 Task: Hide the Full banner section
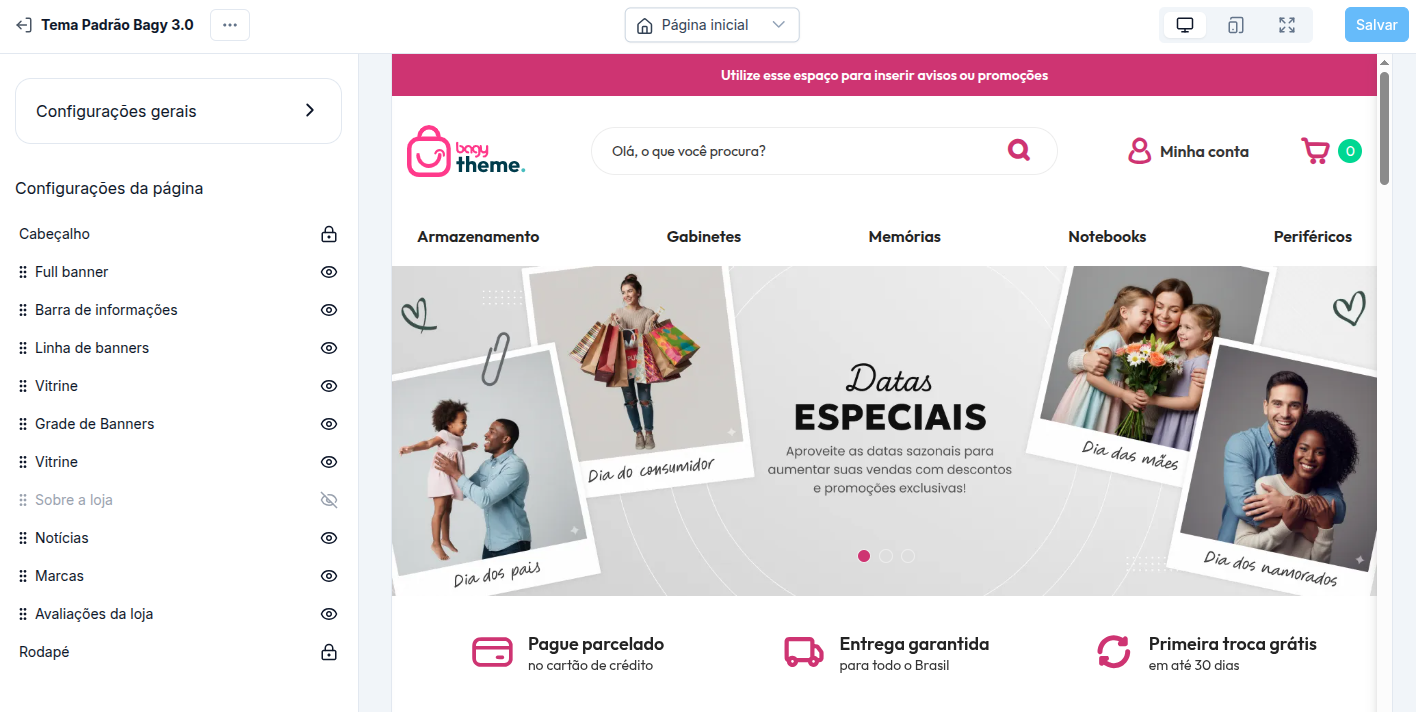click(x=328, y=272)
